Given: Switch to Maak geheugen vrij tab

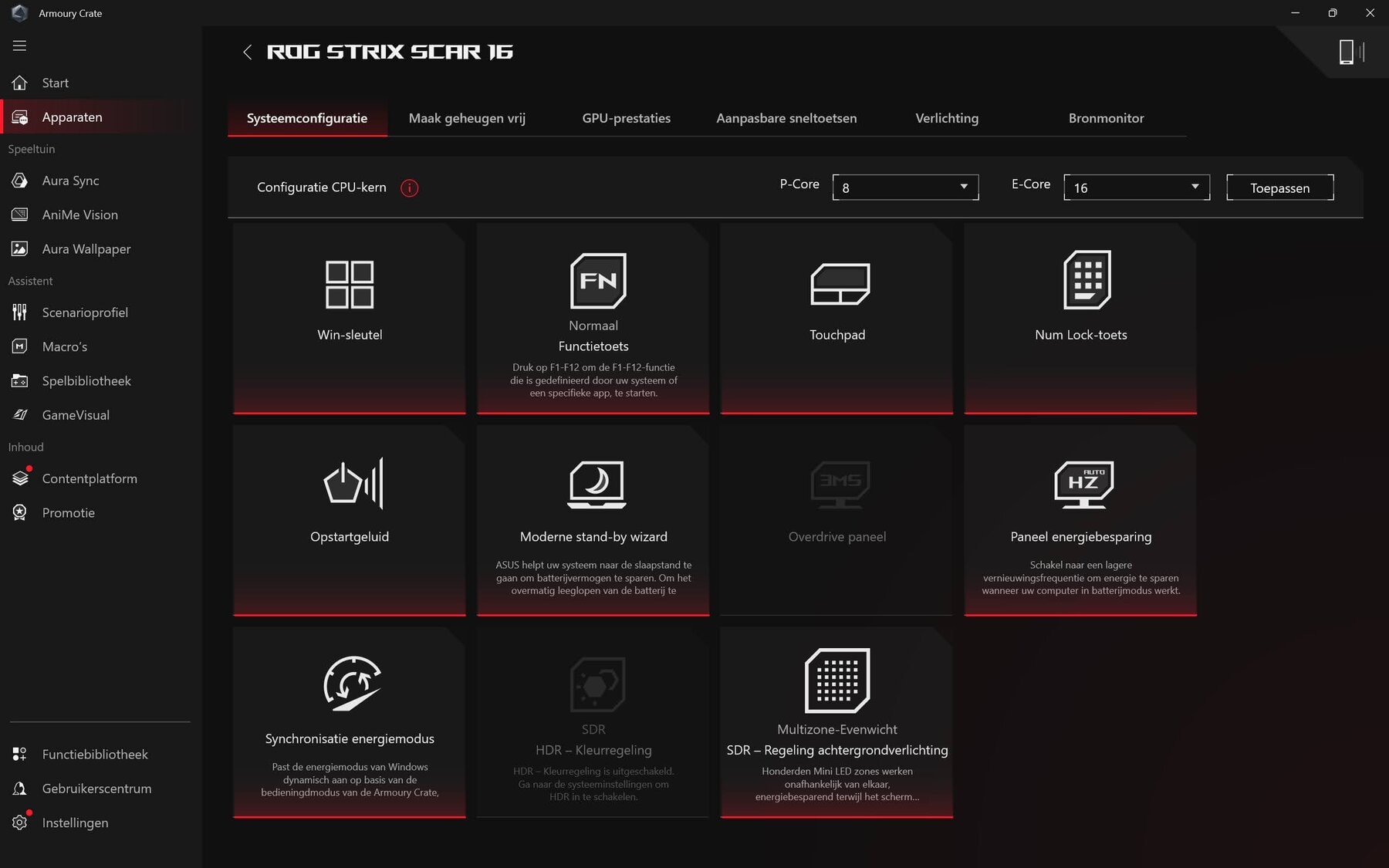Looking at the screenshot, I should [x=467, y=118].
